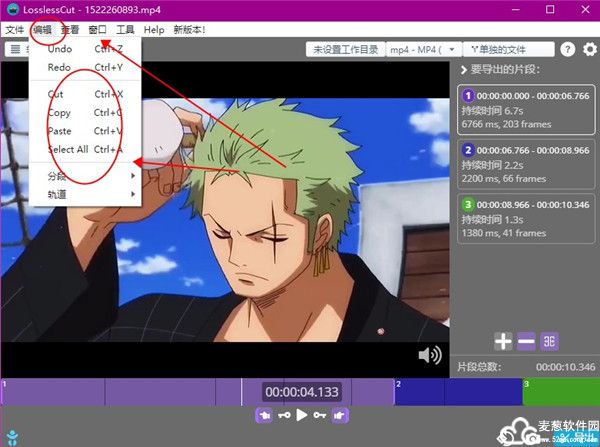The height and width of the screenshot is (447, 600).
Task: Expand the 轨道 submenu
Action: click(x=85, y=194)
